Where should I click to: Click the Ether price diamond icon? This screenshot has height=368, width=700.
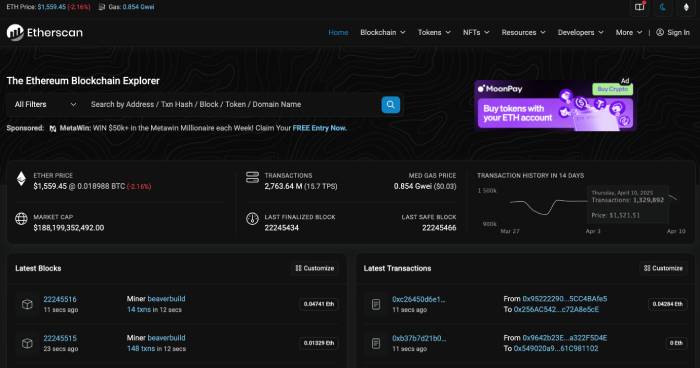point(21,179)
